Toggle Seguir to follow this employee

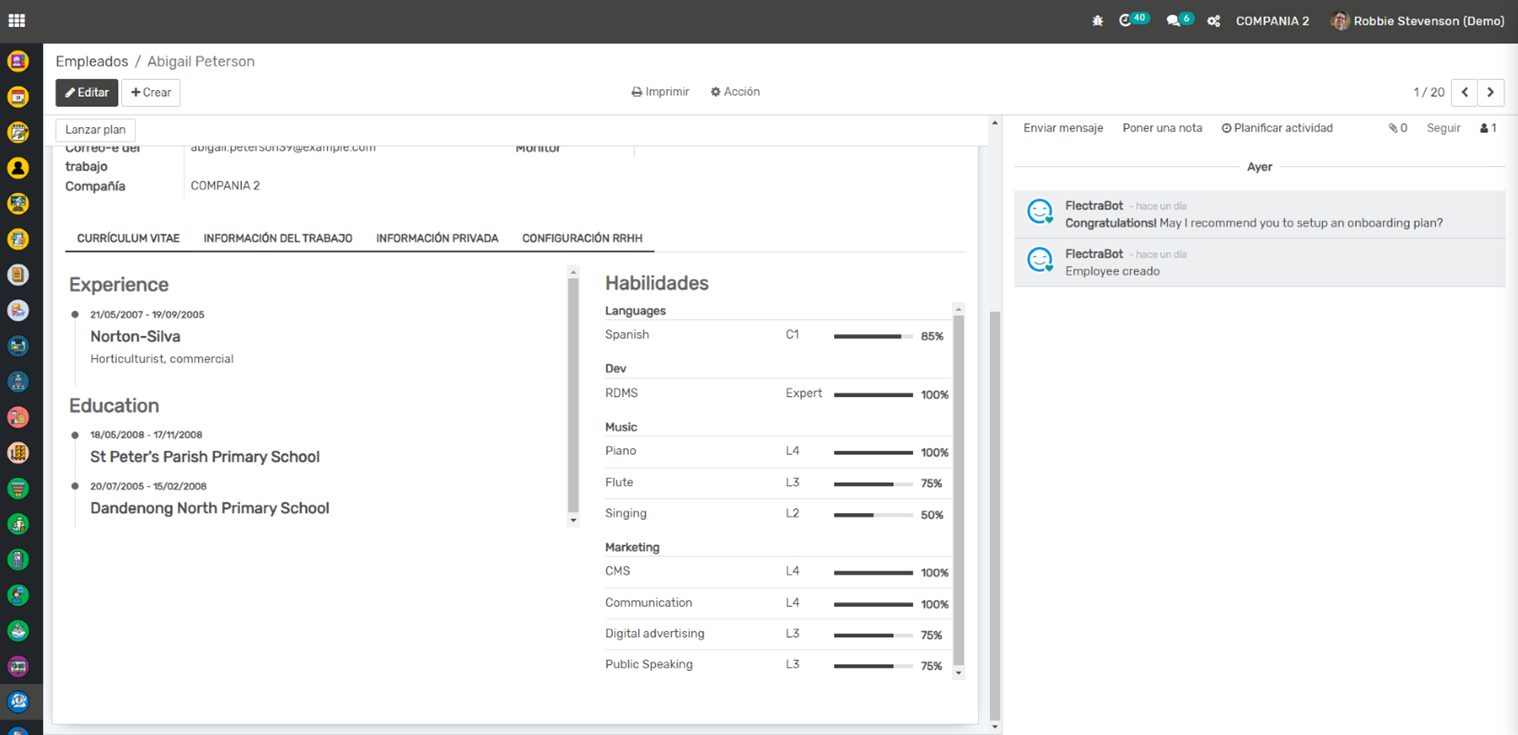click(1443, 128)
